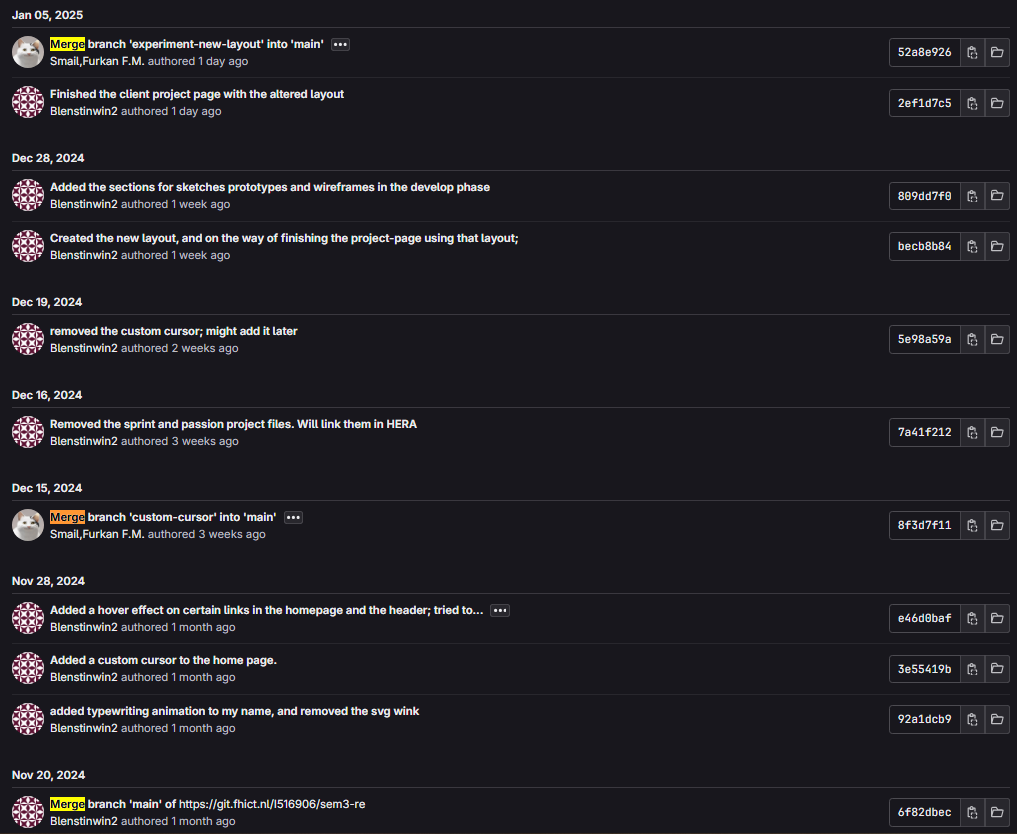Browse files at commit 2ef1d7c5
Image resolution: width=1017 pixels, height=834 pixels.
pyautogui.click(x=997, y=103)
